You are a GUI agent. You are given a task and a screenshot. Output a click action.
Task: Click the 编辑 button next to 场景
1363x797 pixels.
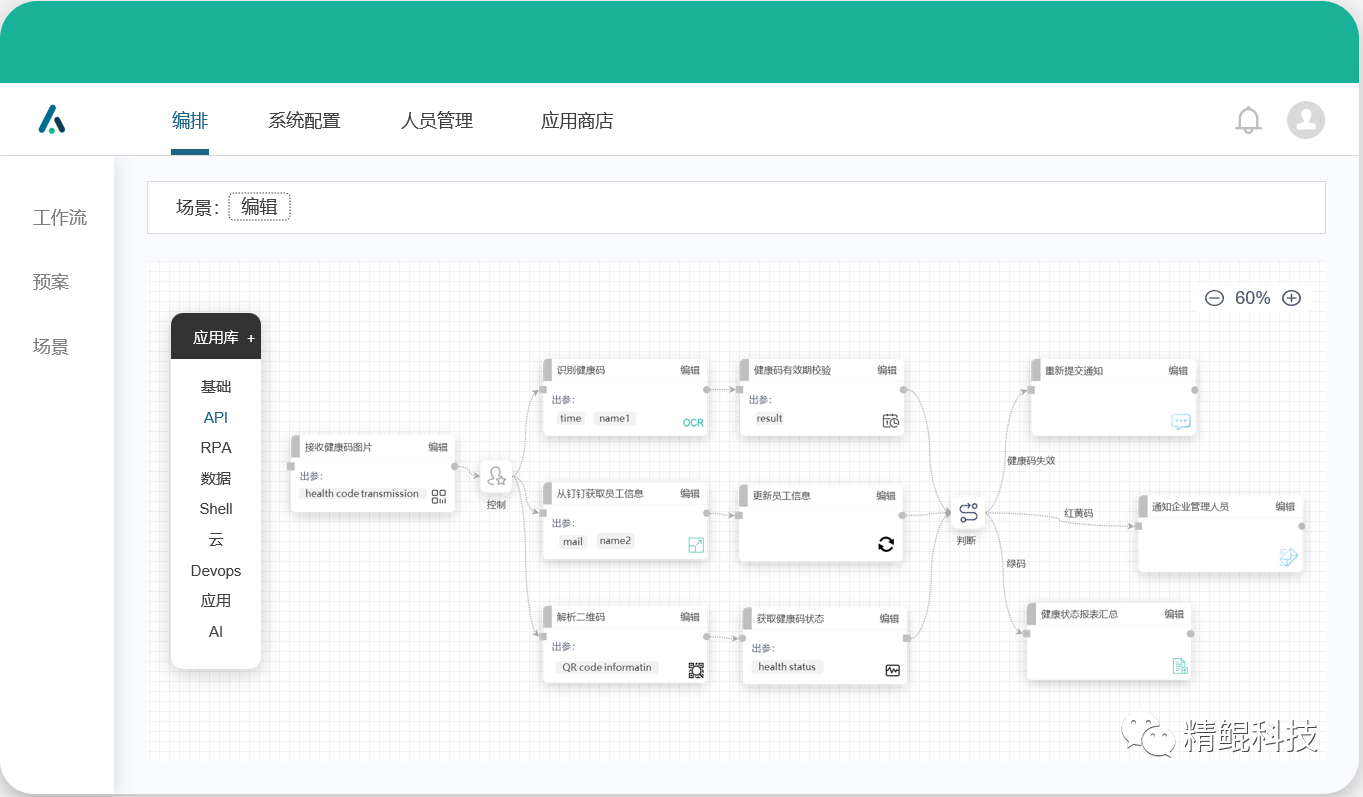[x=259, y=206]
